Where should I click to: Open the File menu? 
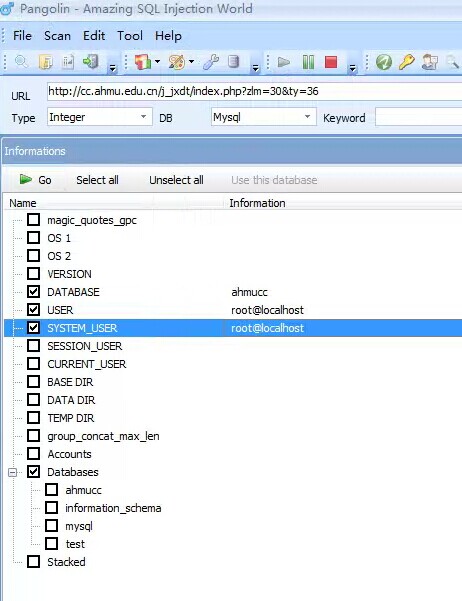click(x=22, y=36)
